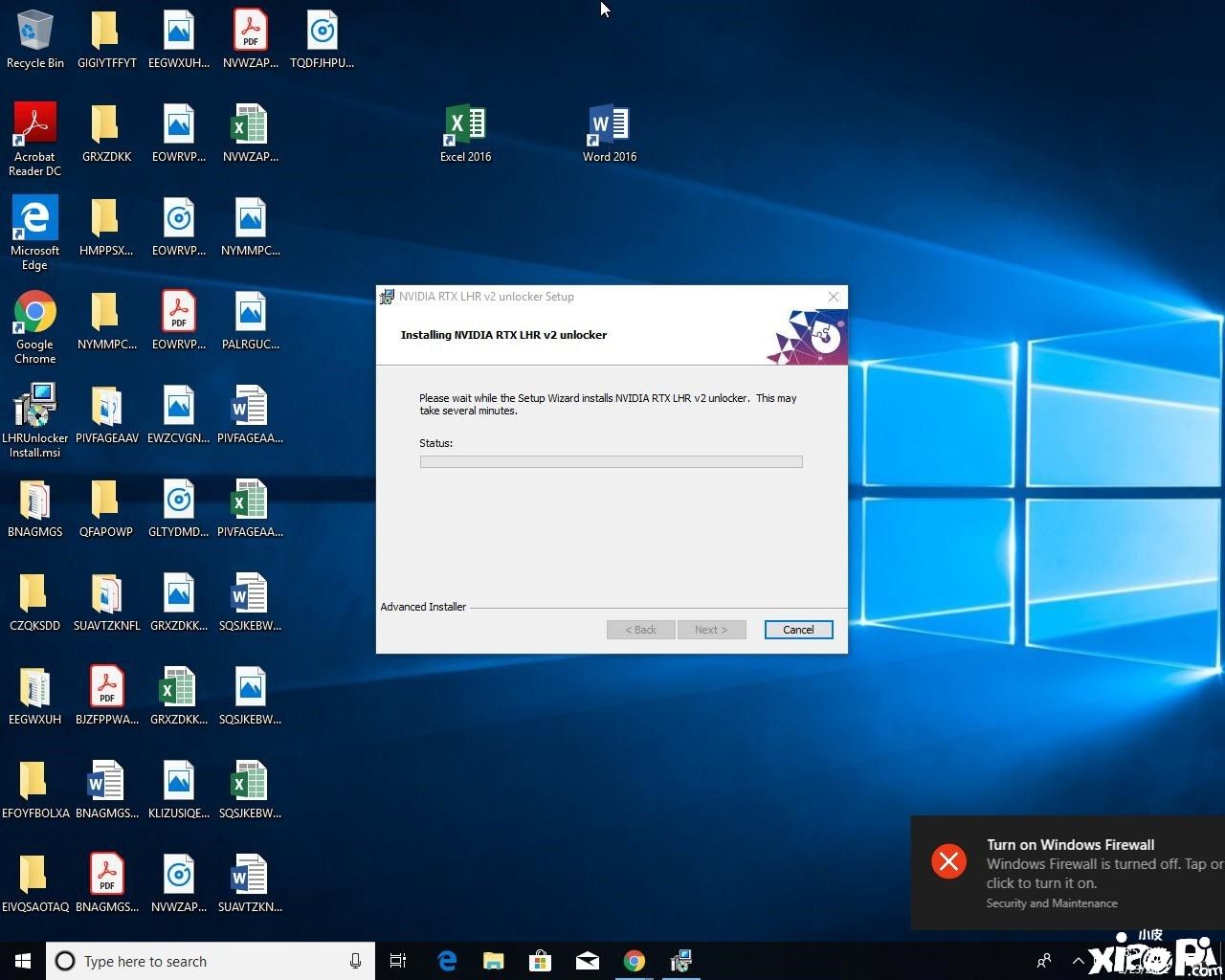
Task: Select the GIGIYTFFYT folder
Action: 107,40
